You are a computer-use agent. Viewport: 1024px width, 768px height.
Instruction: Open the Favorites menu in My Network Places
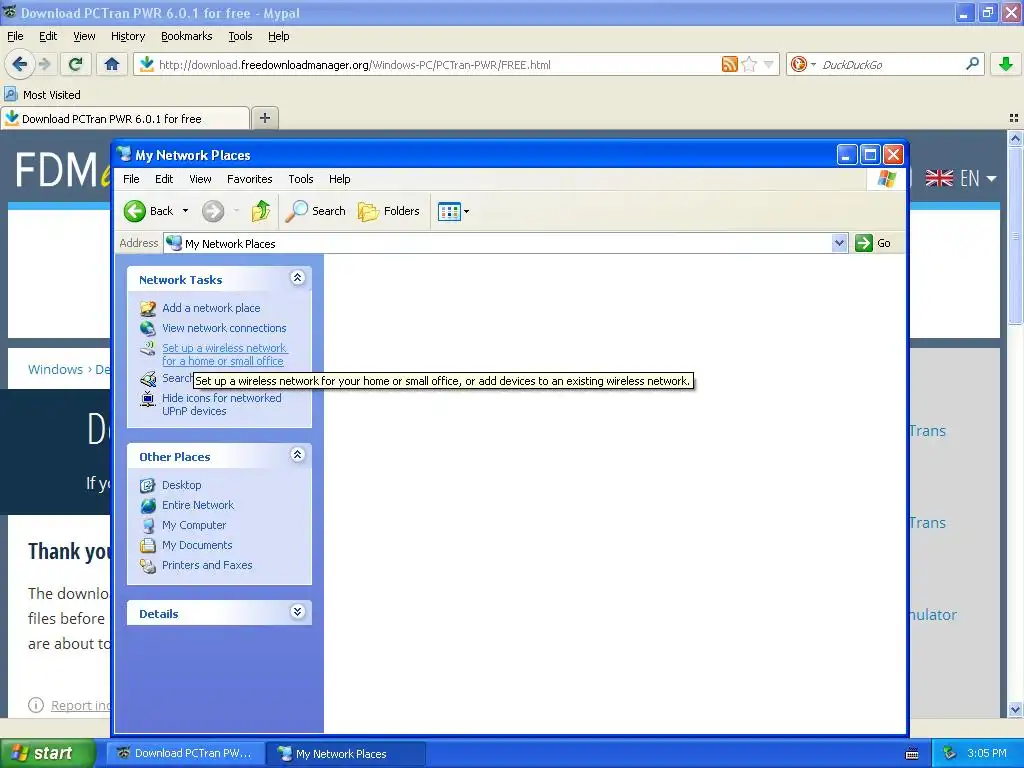point(249,179)
